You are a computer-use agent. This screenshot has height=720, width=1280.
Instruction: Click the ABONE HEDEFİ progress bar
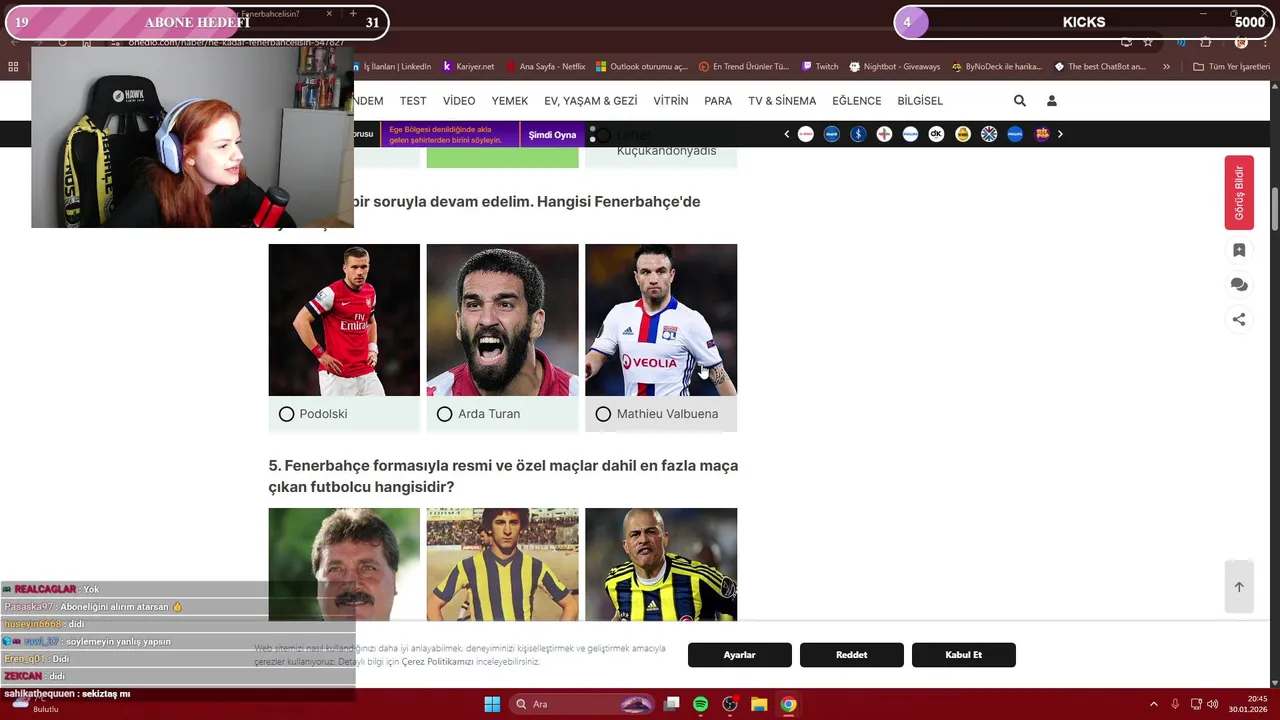(197, 22)
